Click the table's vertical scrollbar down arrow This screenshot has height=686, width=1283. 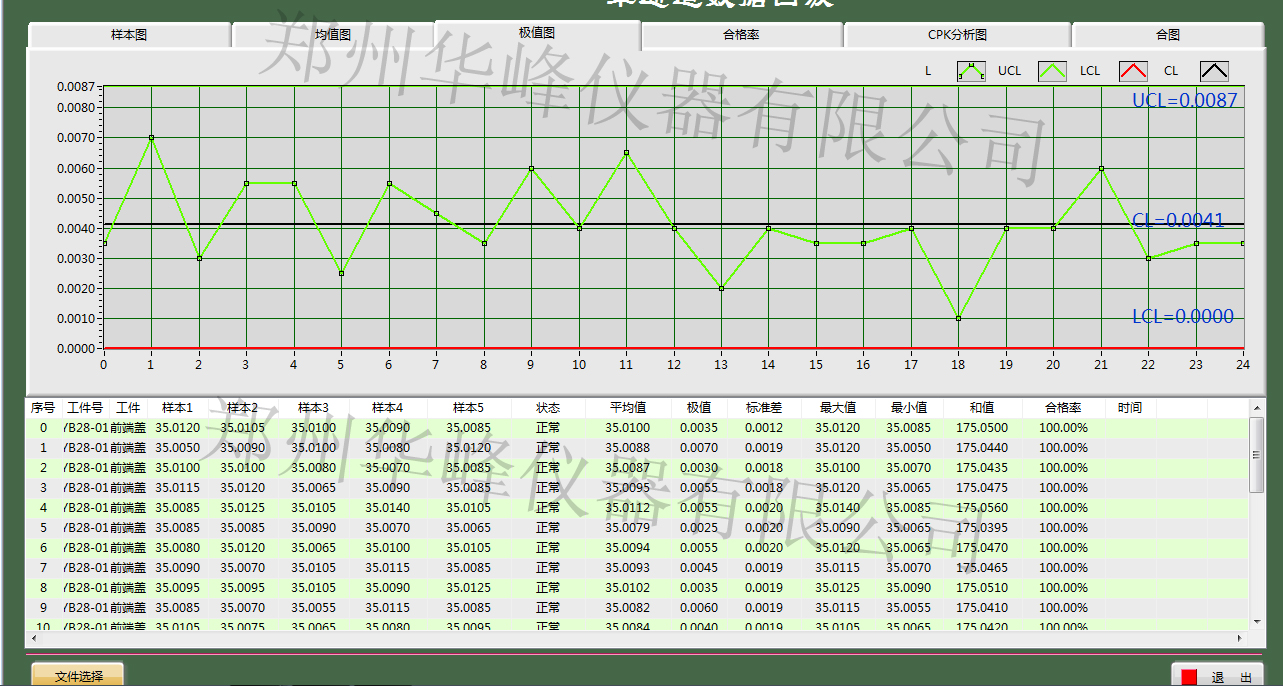click(x=1257, y=623)
